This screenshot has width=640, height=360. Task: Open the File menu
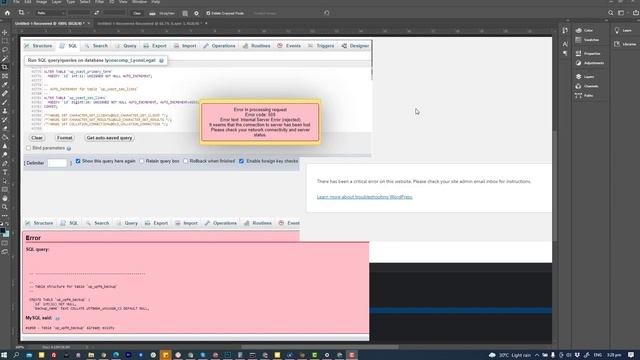[x=16, y=2]
